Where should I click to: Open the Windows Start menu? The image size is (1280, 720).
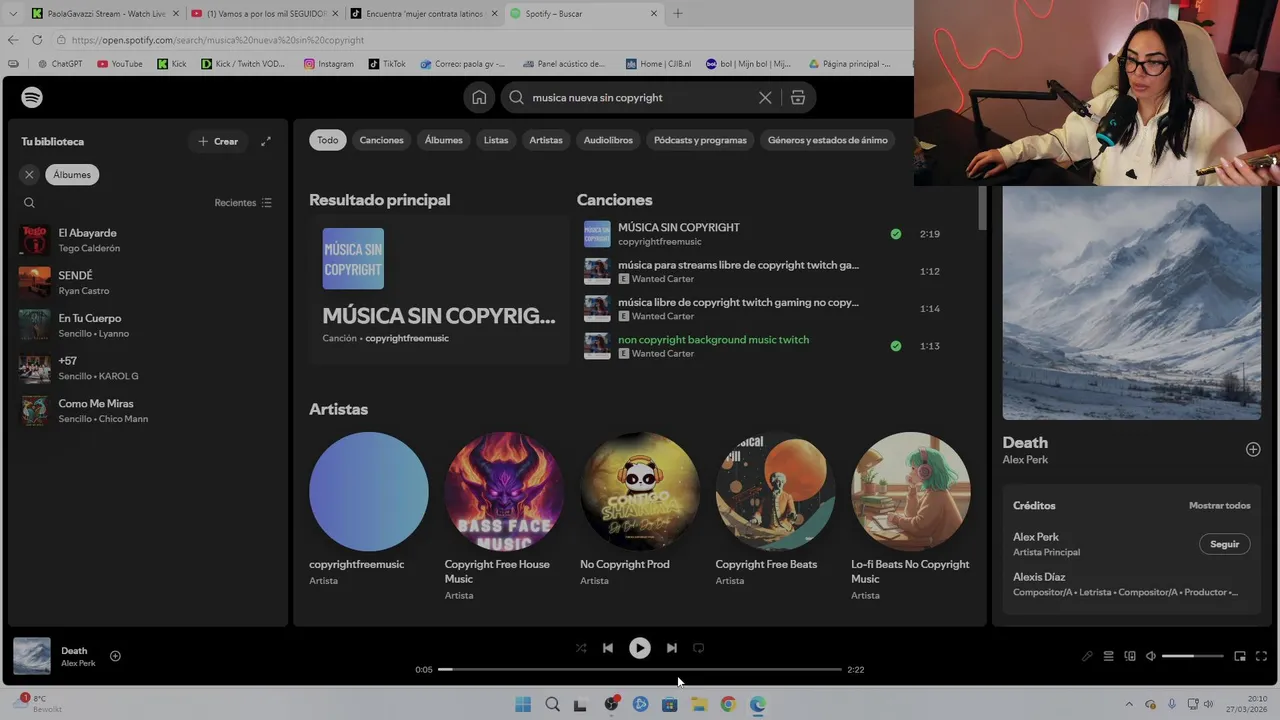[x=523, y=704]
